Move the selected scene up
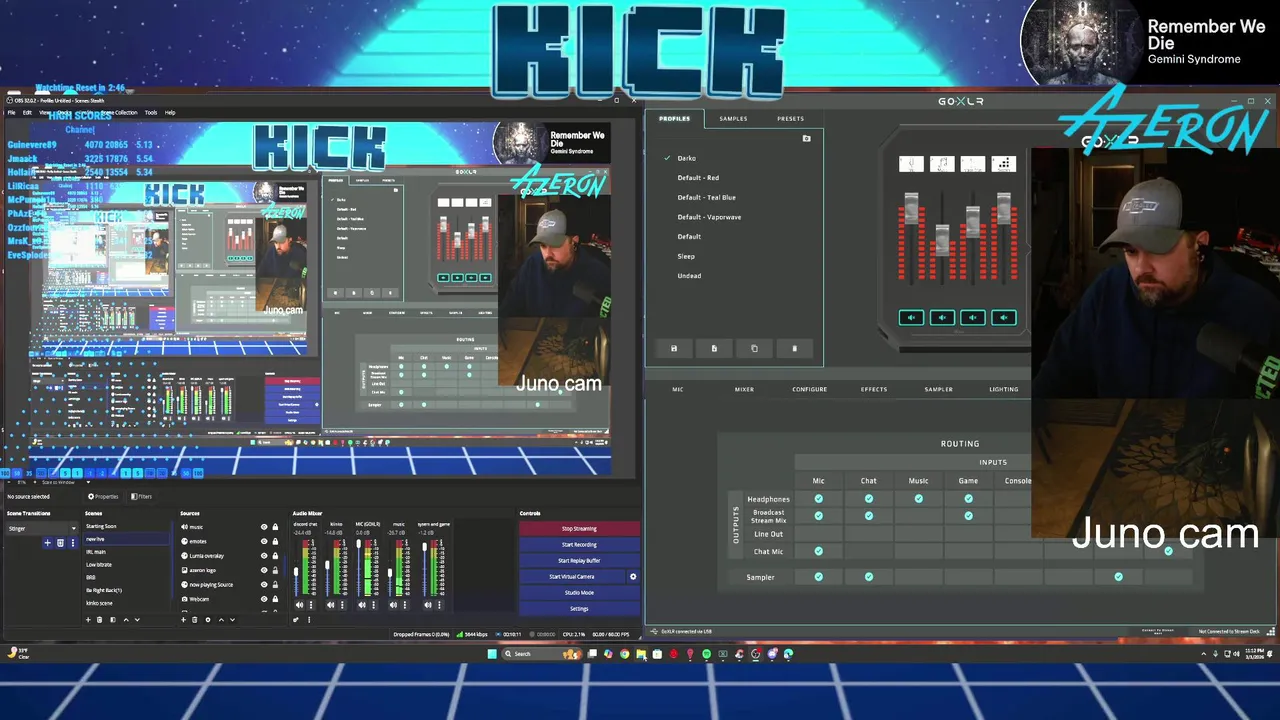The image size is (1280, 720). click(126, 620)
